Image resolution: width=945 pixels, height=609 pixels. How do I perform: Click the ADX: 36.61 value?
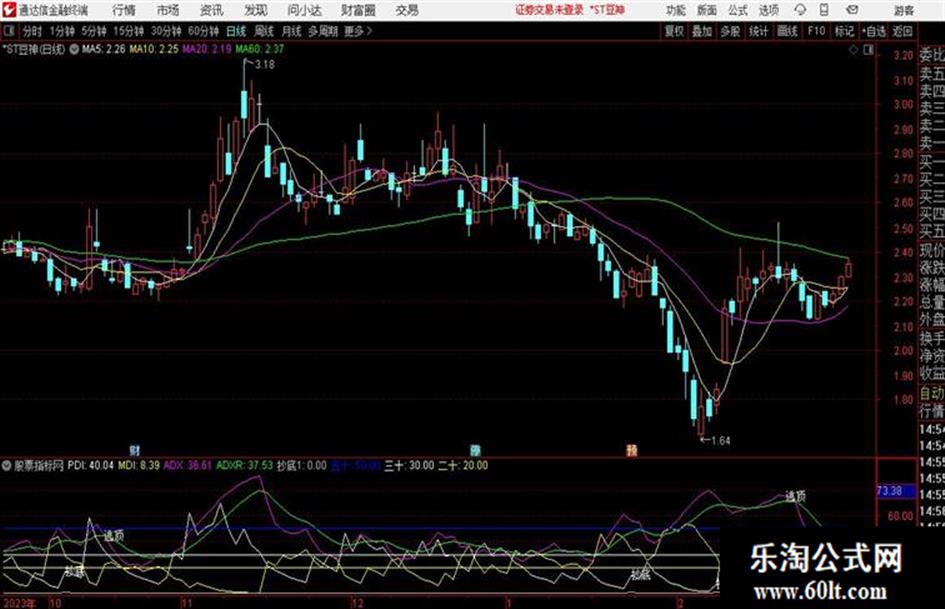(x=187, y=465)
